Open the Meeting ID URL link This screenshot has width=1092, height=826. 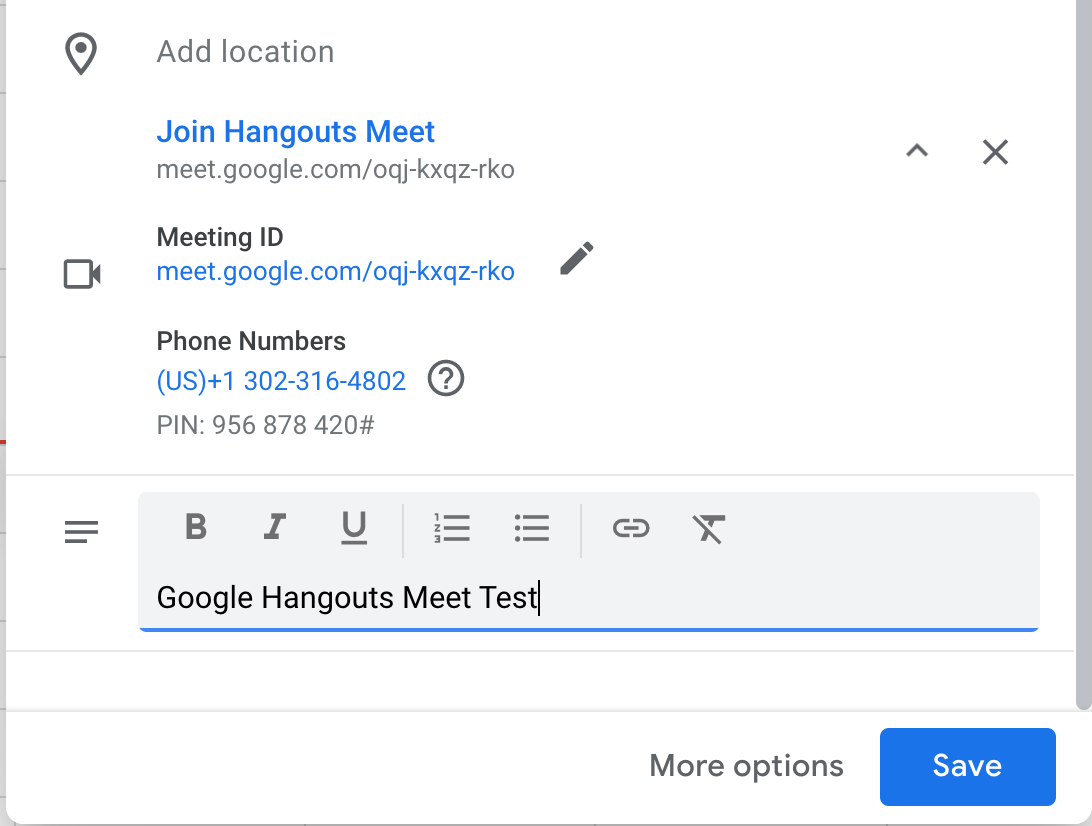[336, 271]
